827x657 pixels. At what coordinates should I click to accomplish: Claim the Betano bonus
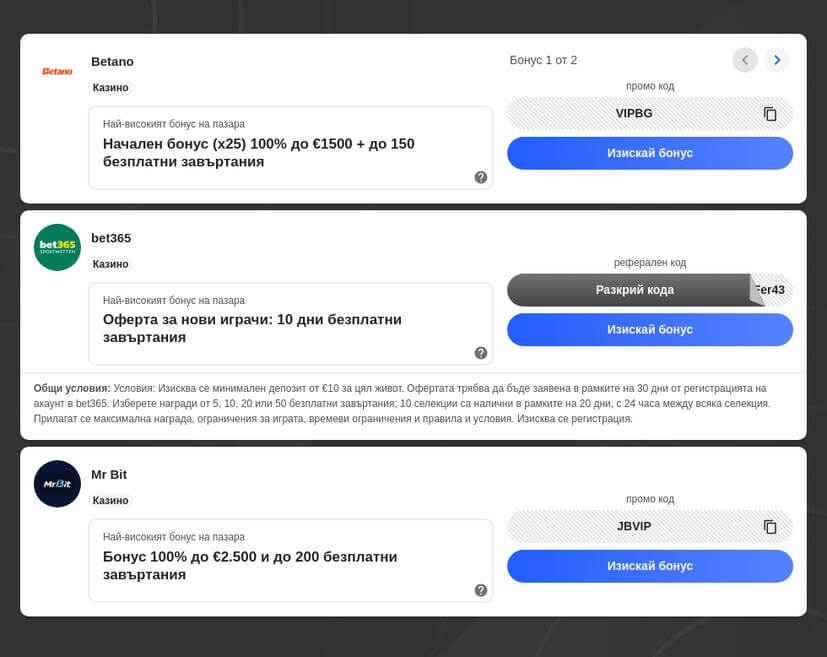[650, 153]
